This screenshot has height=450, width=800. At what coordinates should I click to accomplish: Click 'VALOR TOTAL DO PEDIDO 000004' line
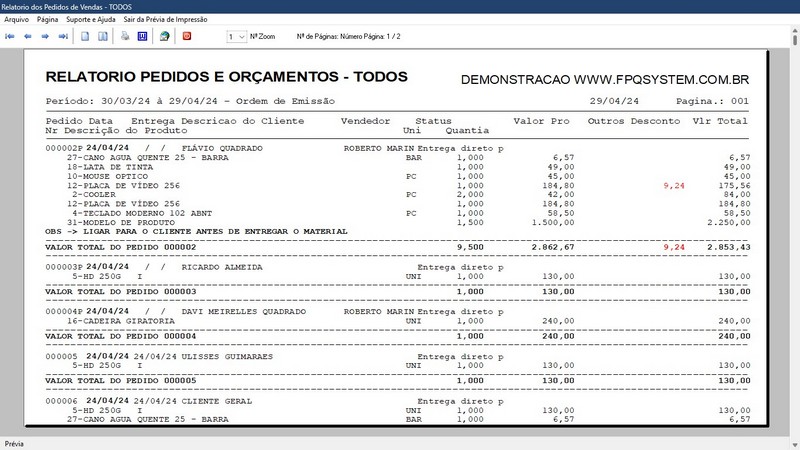click(x=120, y=336)
